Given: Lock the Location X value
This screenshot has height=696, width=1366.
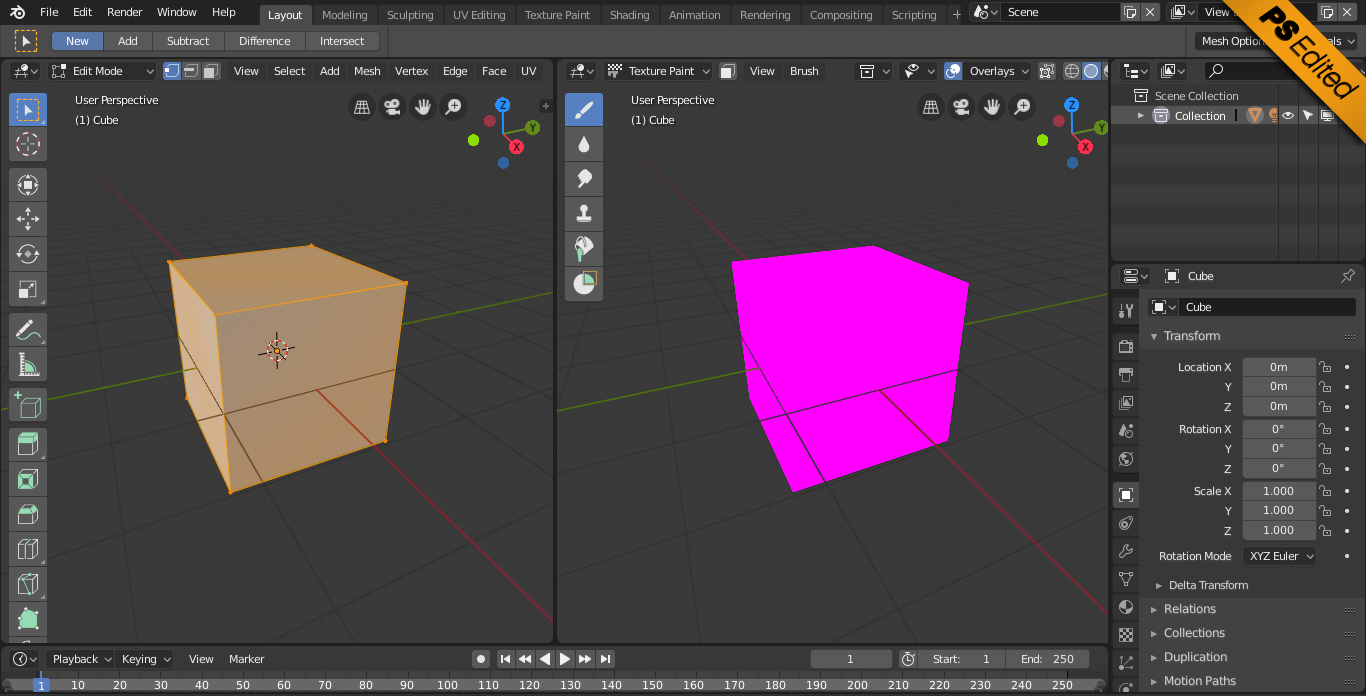Looking at the screenshot, I should point(1326,367).
